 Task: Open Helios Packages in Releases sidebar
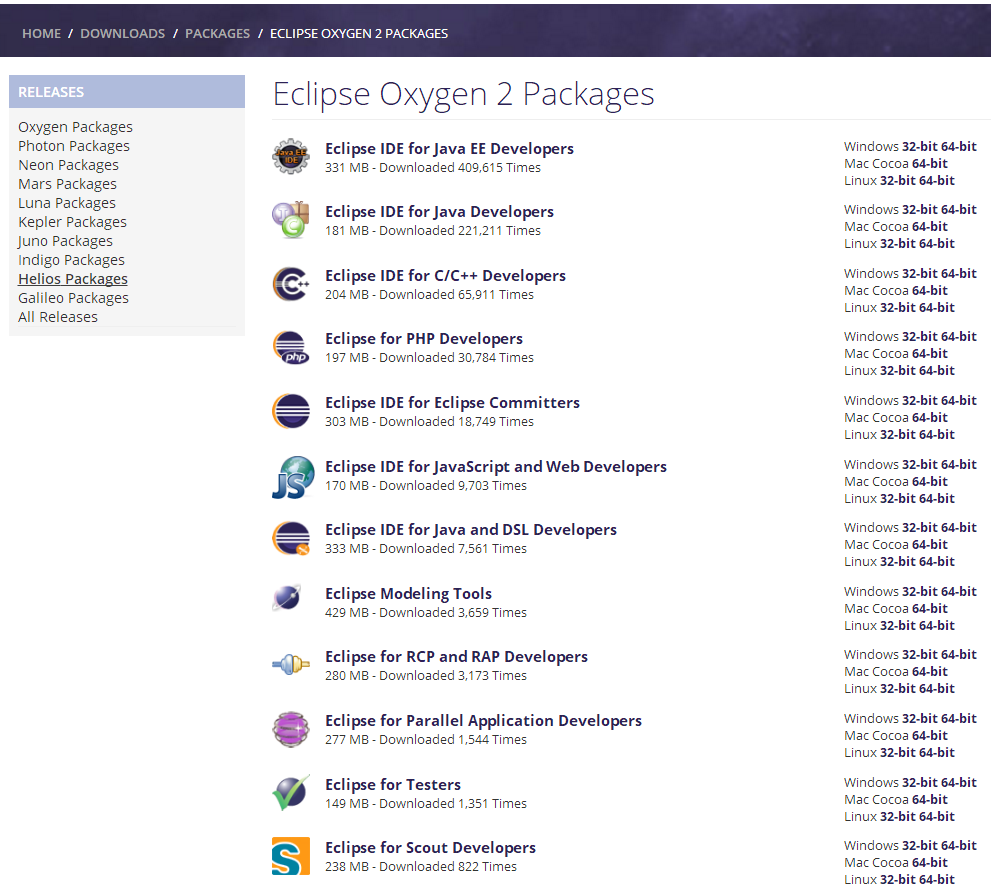pos(73,279)
